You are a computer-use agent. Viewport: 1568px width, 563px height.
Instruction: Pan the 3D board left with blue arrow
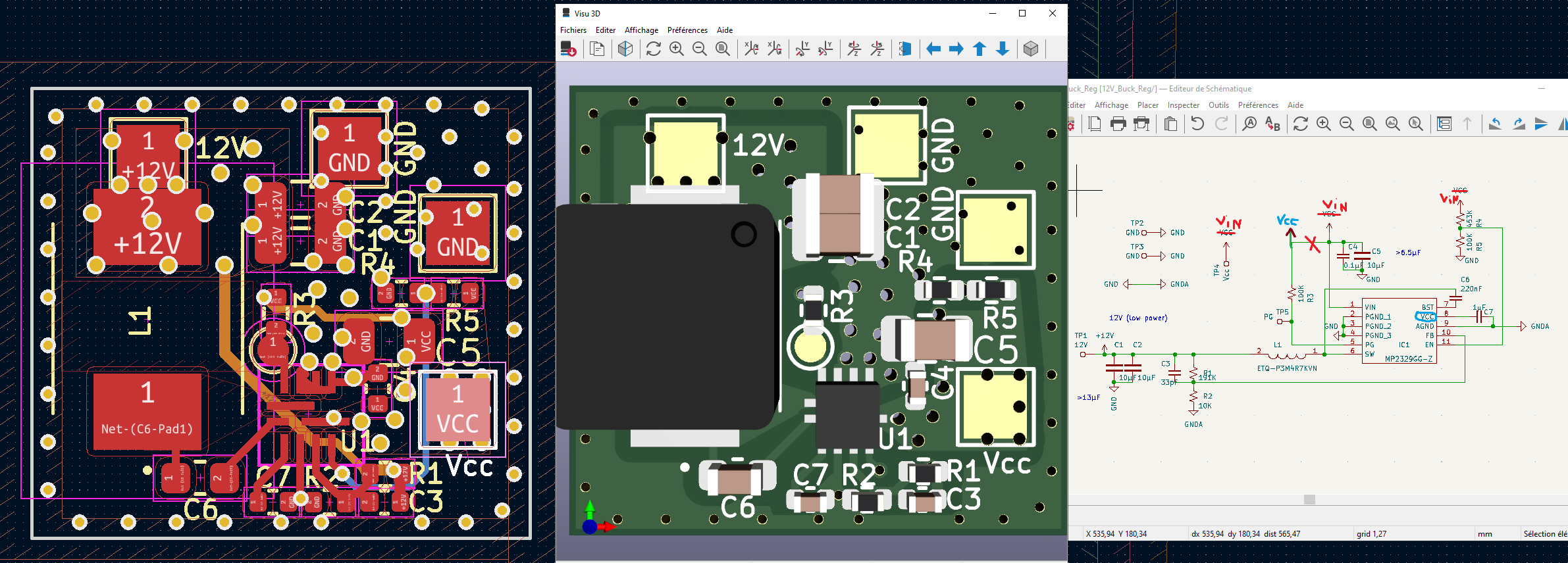[933, 49]
